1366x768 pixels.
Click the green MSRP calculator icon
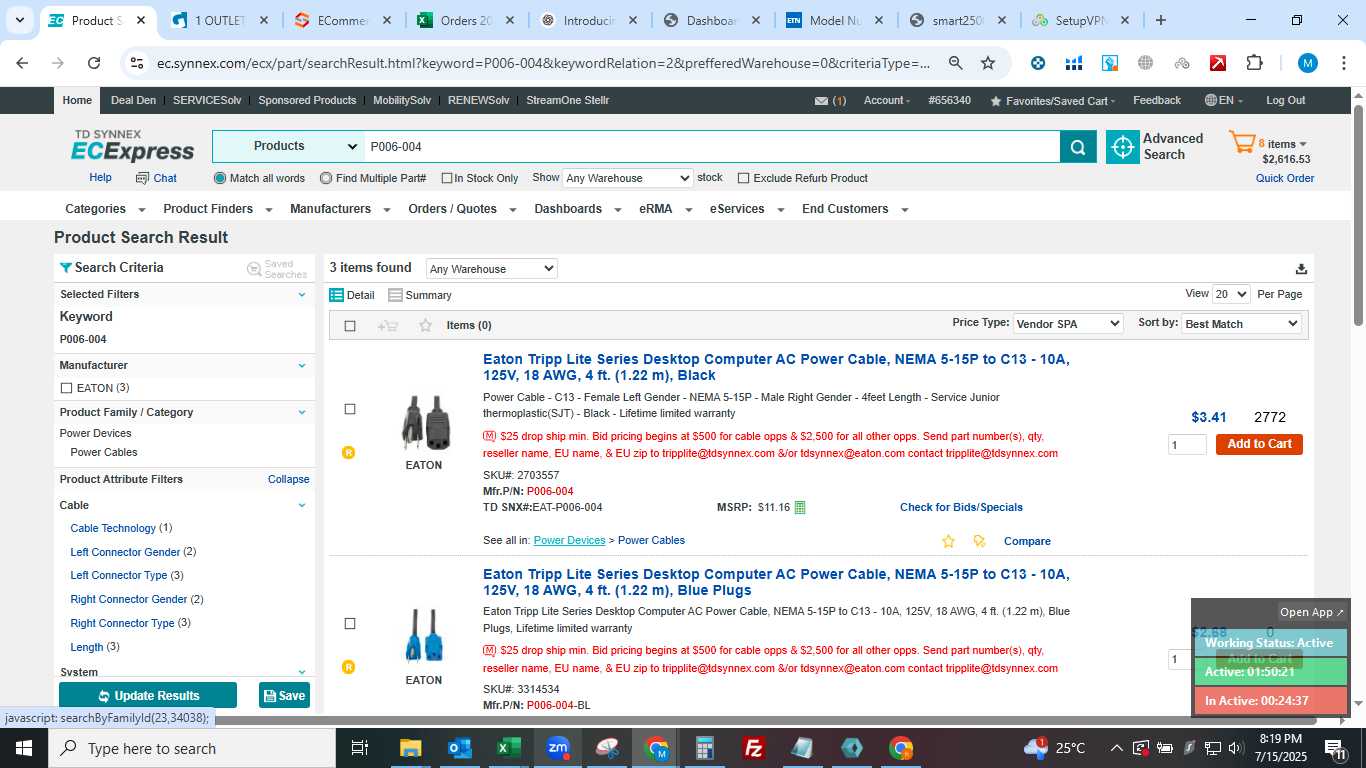[799, 507]
